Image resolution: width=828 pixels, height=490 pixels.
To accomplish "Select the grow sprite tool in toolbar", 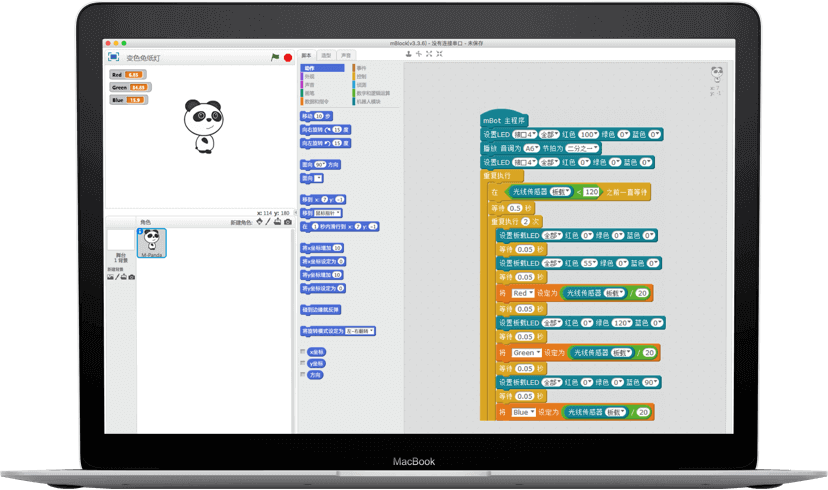I will click(x=429, y=54).
